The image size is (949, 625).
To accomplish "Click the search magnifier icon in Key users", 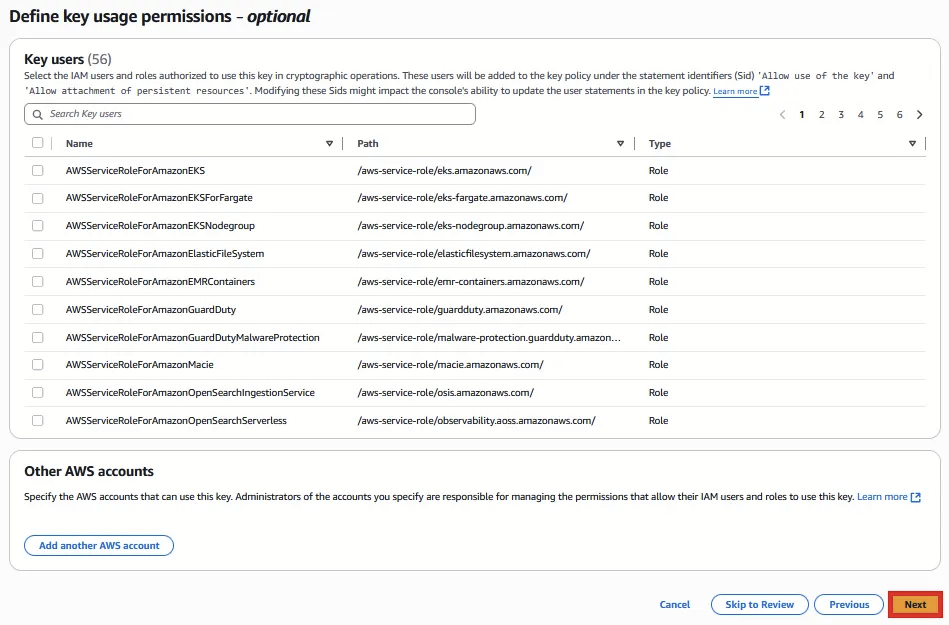I will tap(38, 114).
